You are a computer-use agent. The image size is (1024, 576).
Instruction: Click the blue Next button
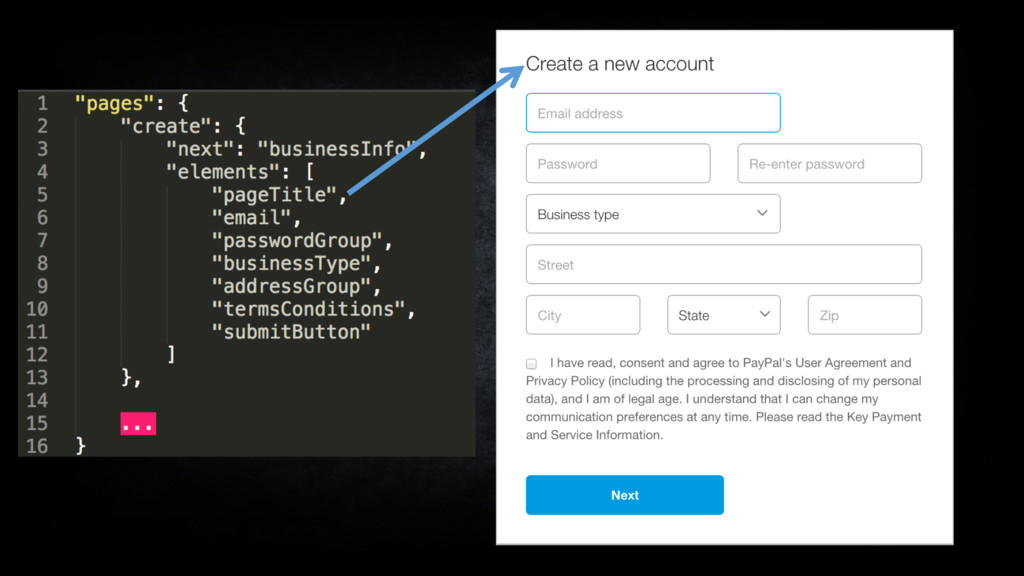click(x=625, y=495)
